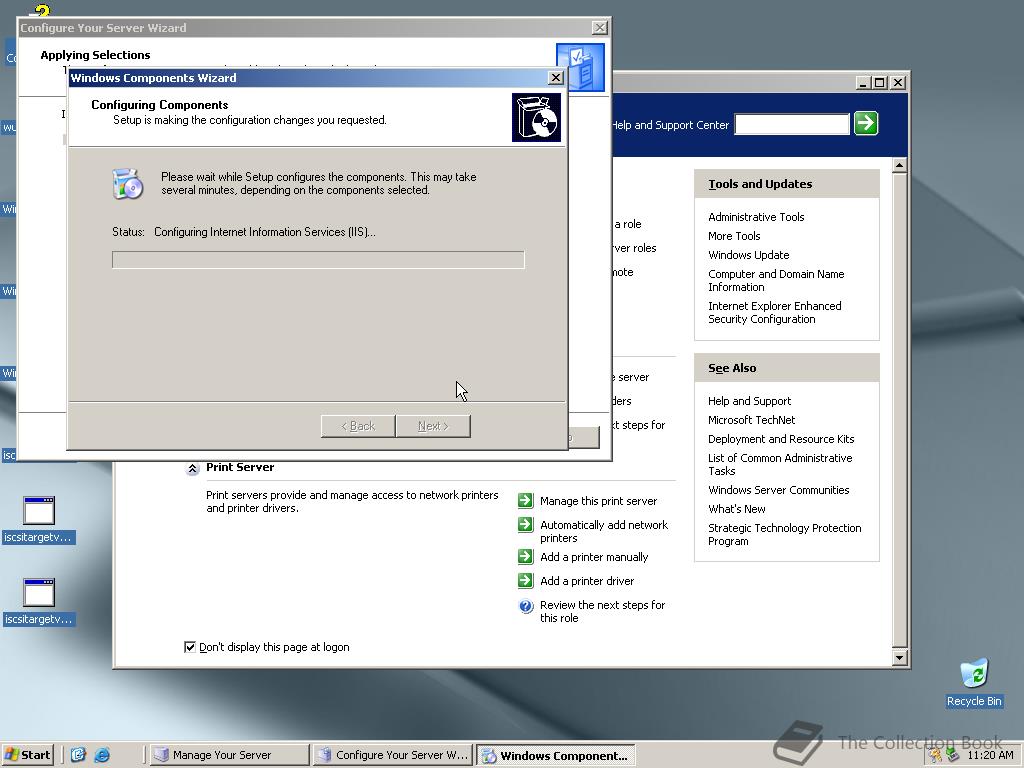
Task: Click the software box icon in wizard header
Action: 536,118
